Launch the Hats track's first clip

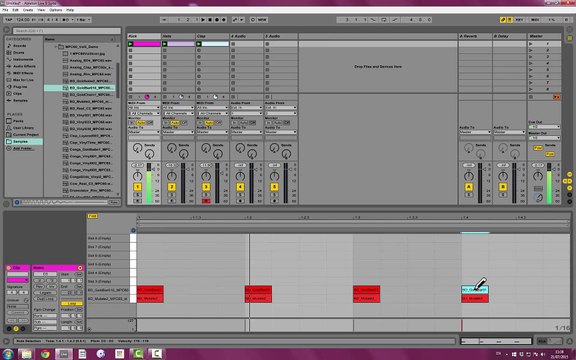[x=165, y=44]
